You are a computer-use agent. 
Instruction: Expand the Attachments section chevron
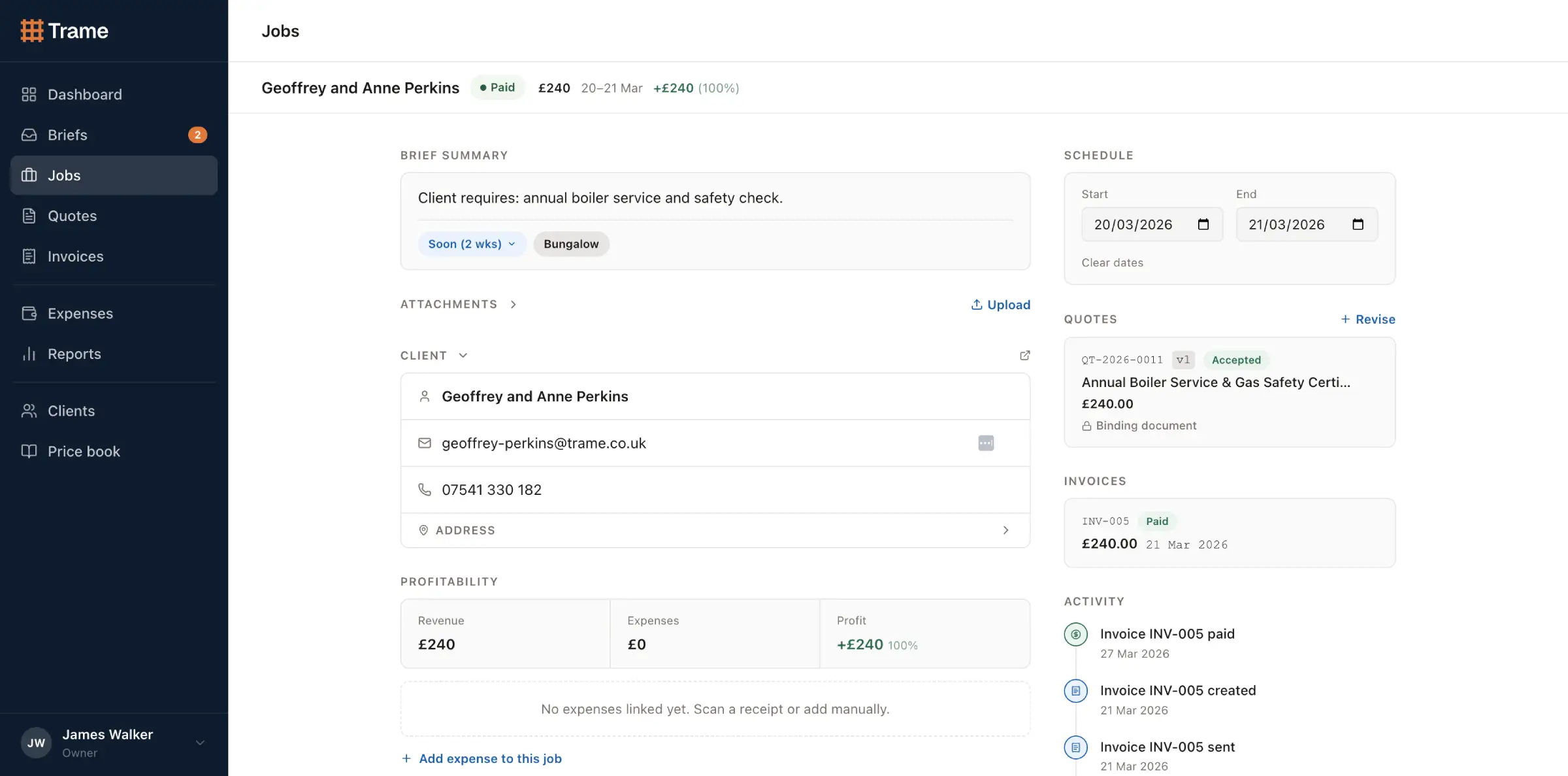coord(514,305)
